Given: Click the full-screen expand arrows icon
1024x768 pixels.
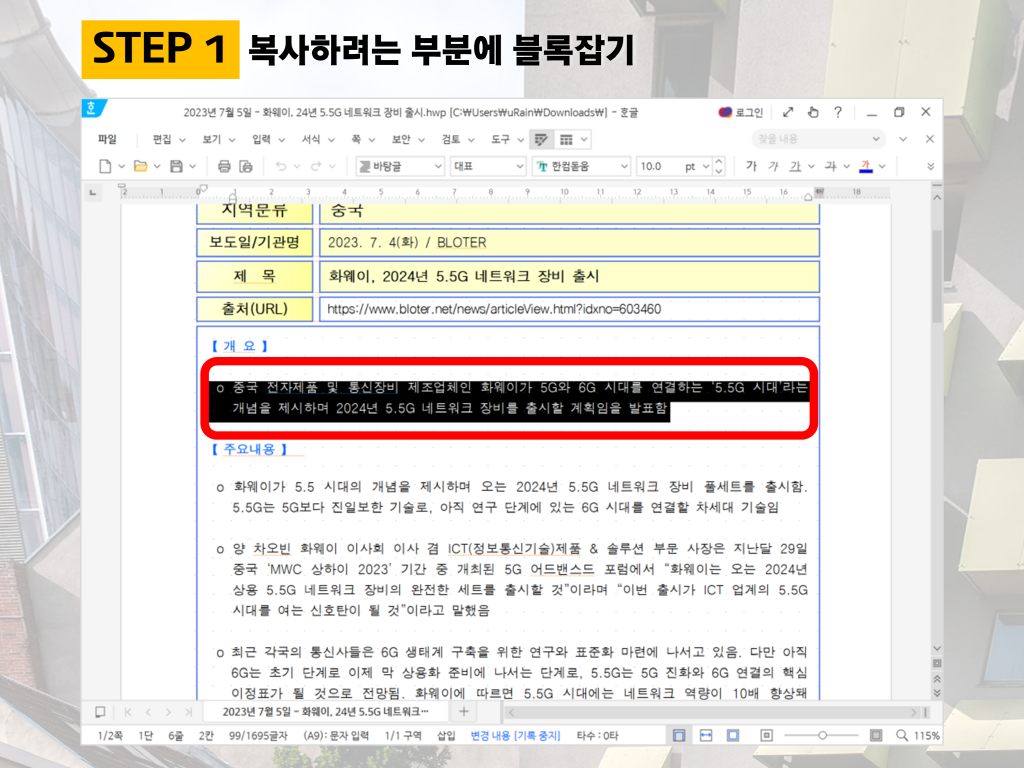Looking at the screenshot, I should (788, 112).
